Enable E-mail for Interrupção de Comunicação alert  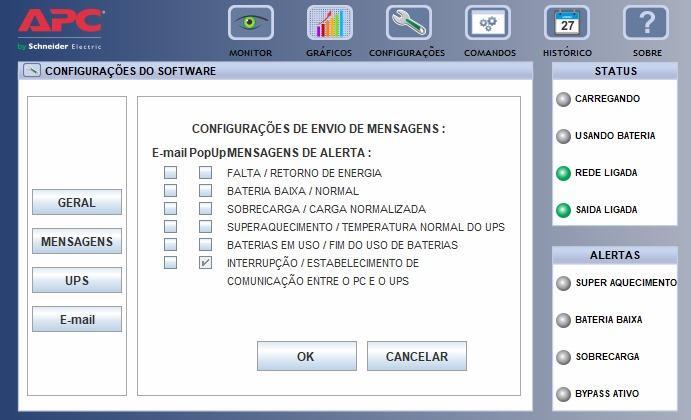tap(171, 263)
